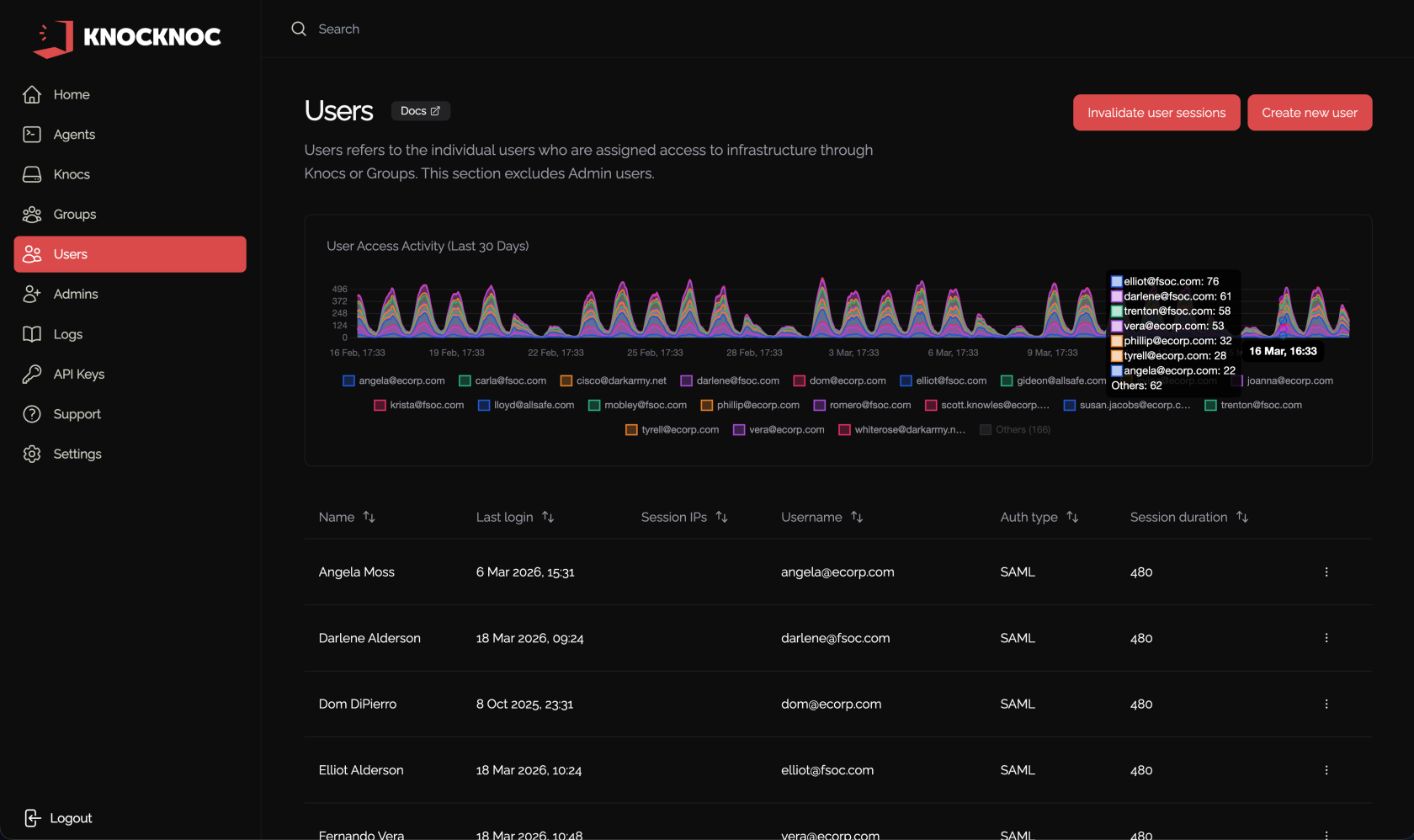Open the Docs link next to Users heading

420,110
